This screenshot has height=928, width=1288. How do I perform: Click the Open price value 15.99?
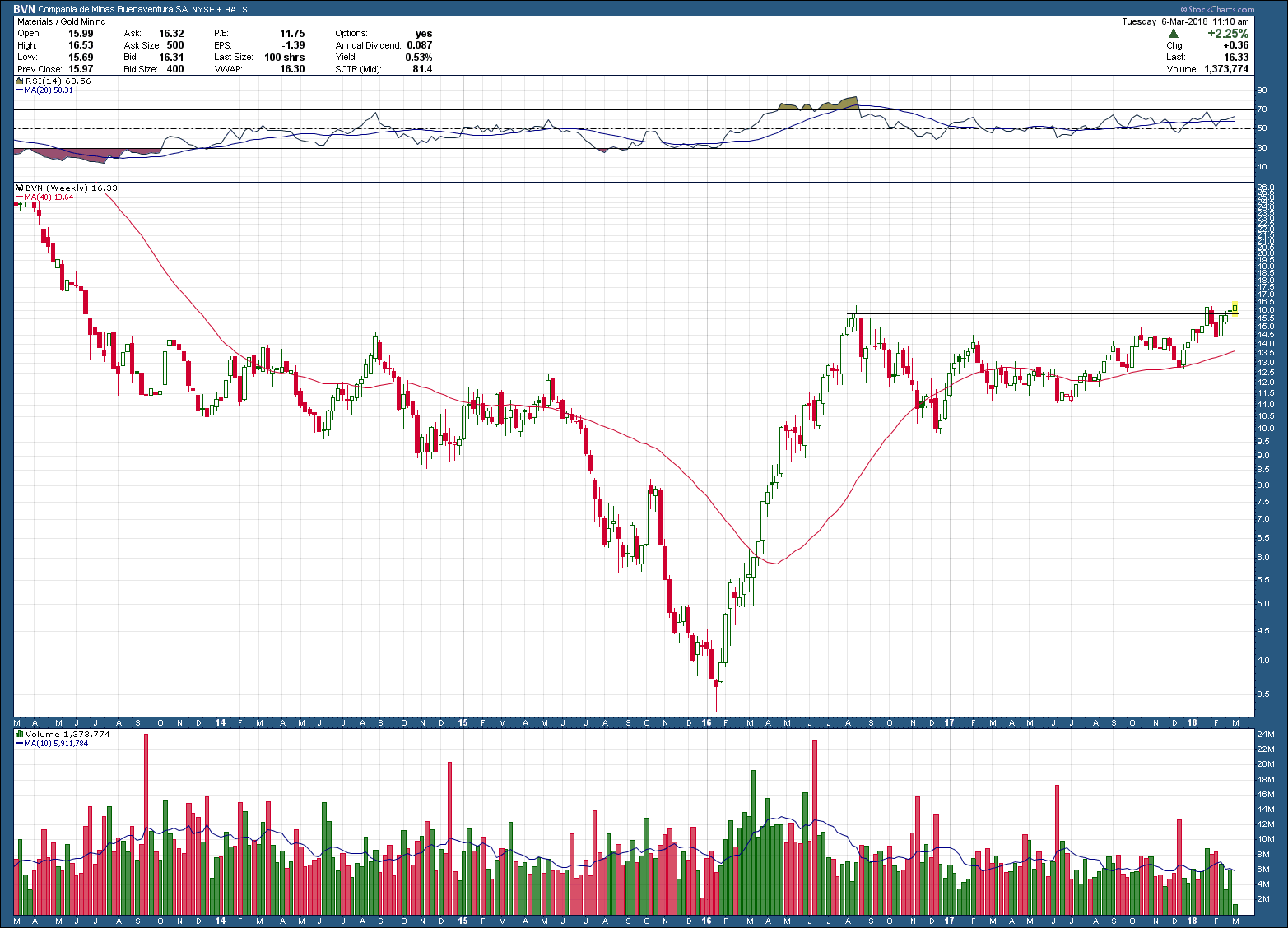(x=81, y=34)
